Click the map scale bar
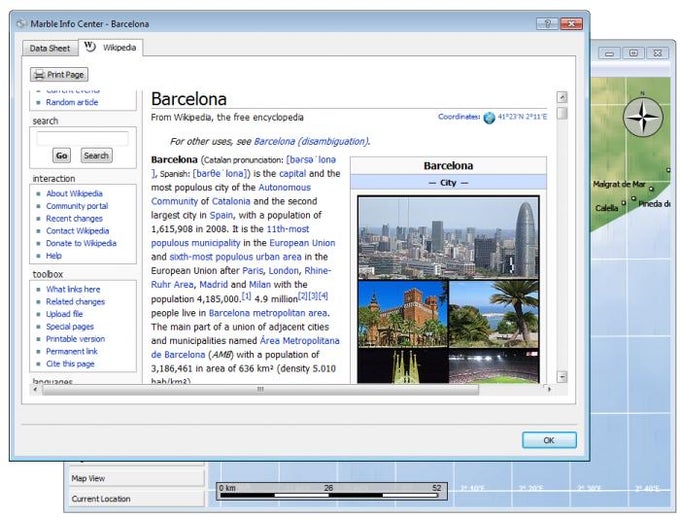 [332, 491]
